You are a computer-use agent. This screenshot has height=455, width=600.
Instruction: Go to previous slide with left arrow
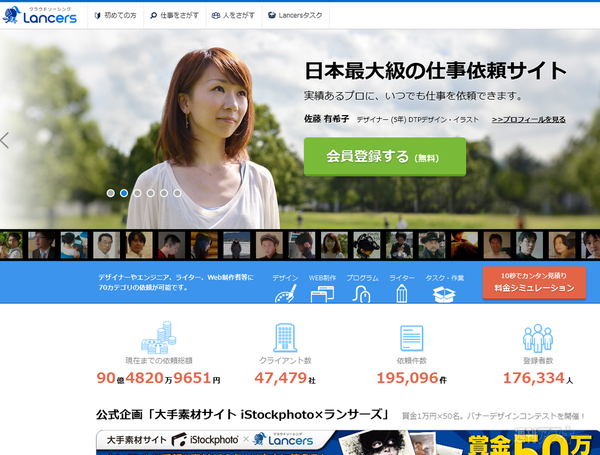point(5,140)
